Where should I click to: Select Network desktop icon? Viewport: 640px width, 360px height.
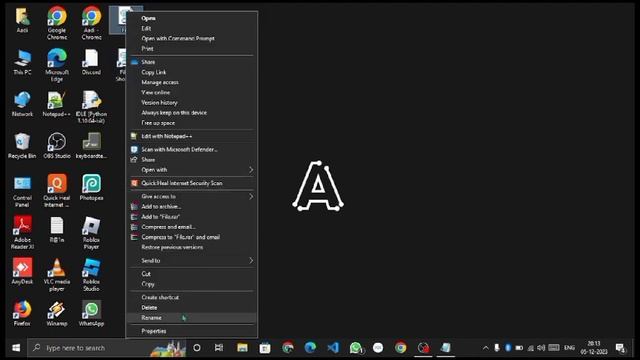coord(22,104)
